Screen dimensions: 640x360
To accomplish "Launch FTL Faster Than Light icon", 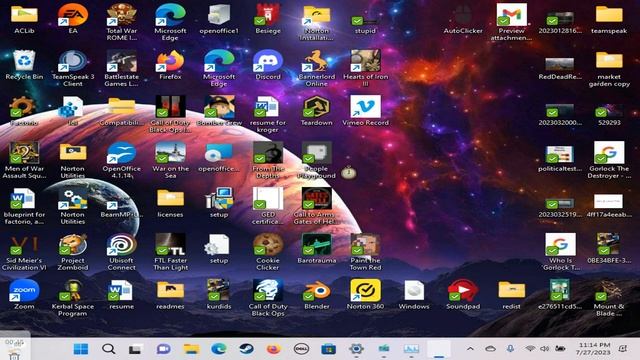I will (170, 245).
